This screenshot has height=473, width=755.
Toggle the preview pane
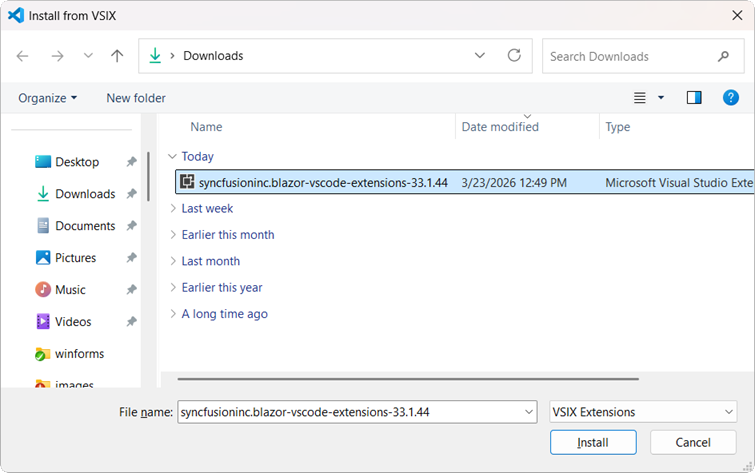(x=694, y=98)
